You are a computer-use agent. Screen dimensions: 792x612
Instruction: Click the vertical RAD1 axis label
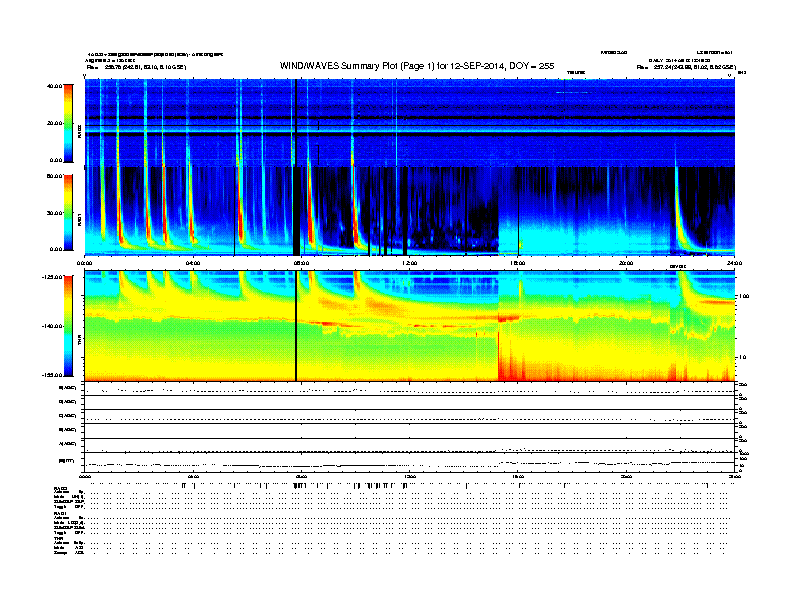(79, 220)
